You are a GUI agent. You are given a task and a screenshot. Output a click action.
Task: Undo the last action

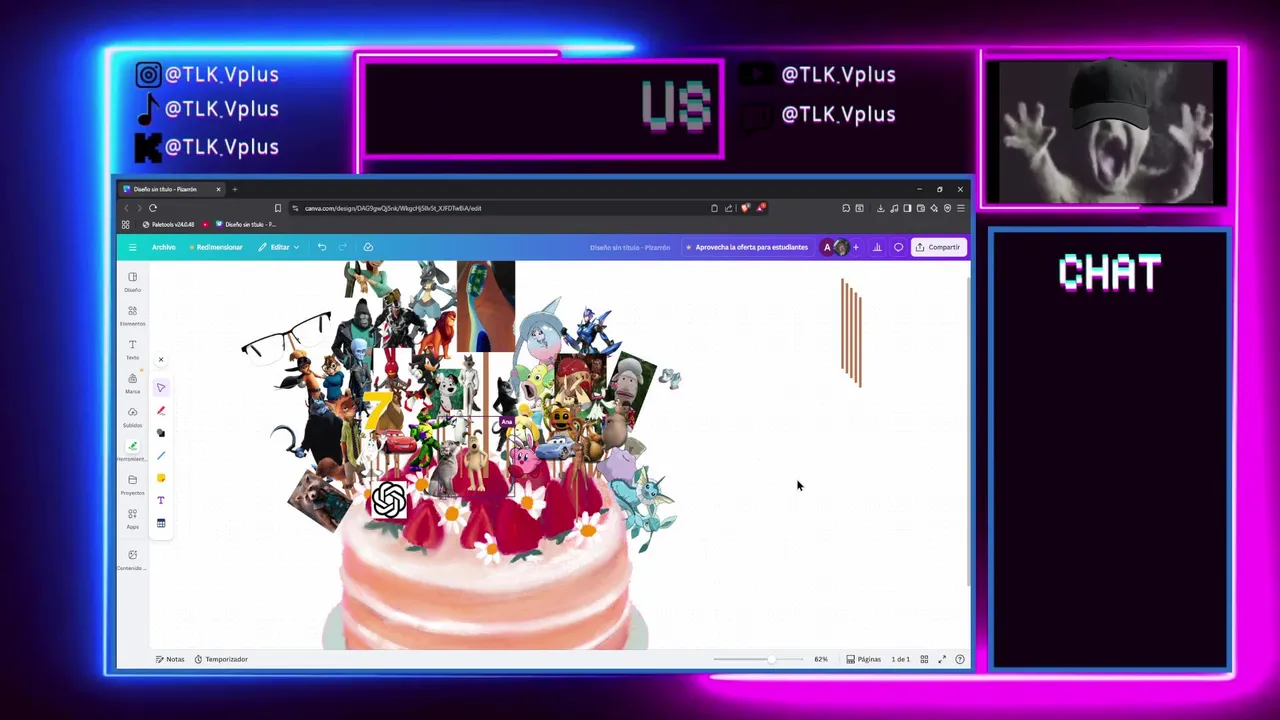point(322,247)
